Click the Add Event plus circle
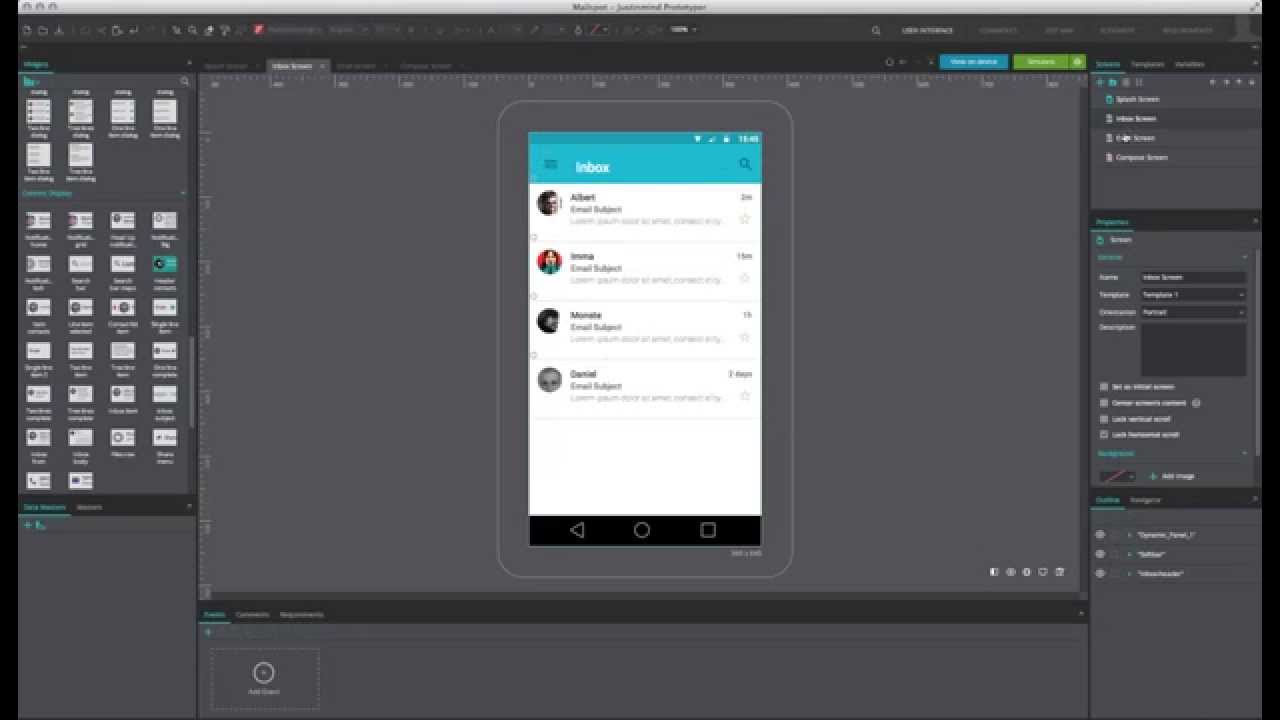The height and width of the screenshot is (720, 1280). click(264, 673)
